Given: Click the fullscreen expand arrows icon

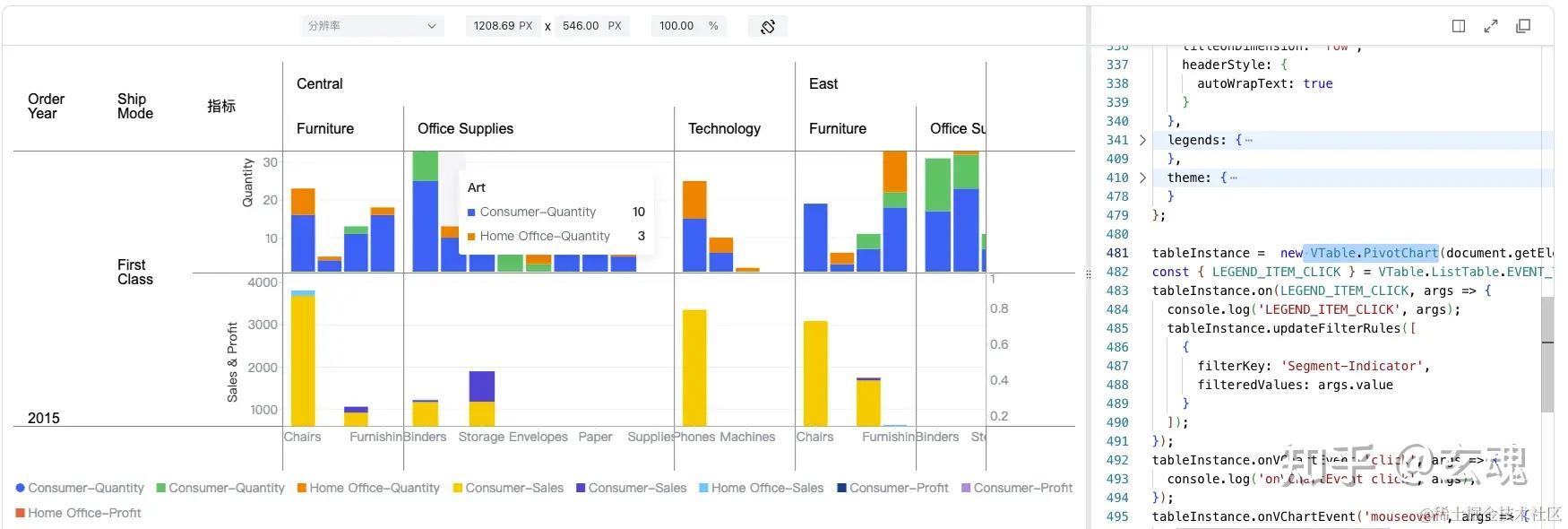Looking at the screenshot, I should click(x=1491, y=26).
